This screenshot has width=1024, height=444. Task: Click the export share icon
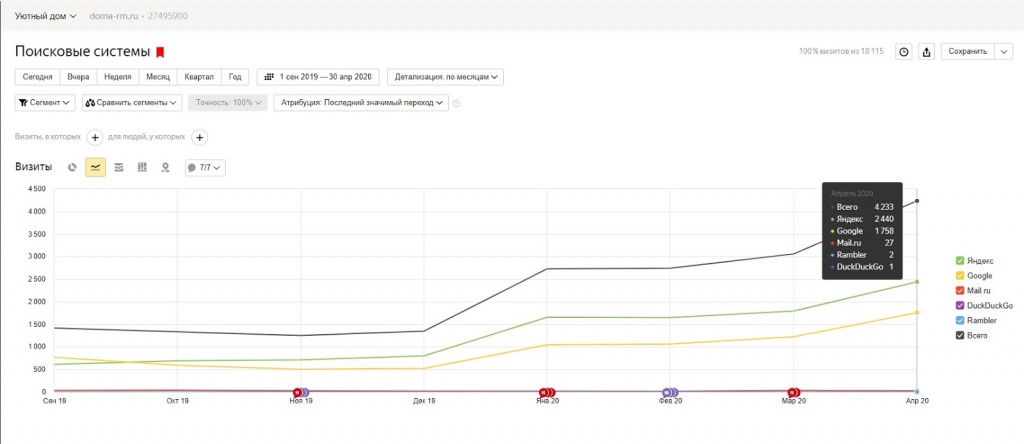[x=926, y=51]
